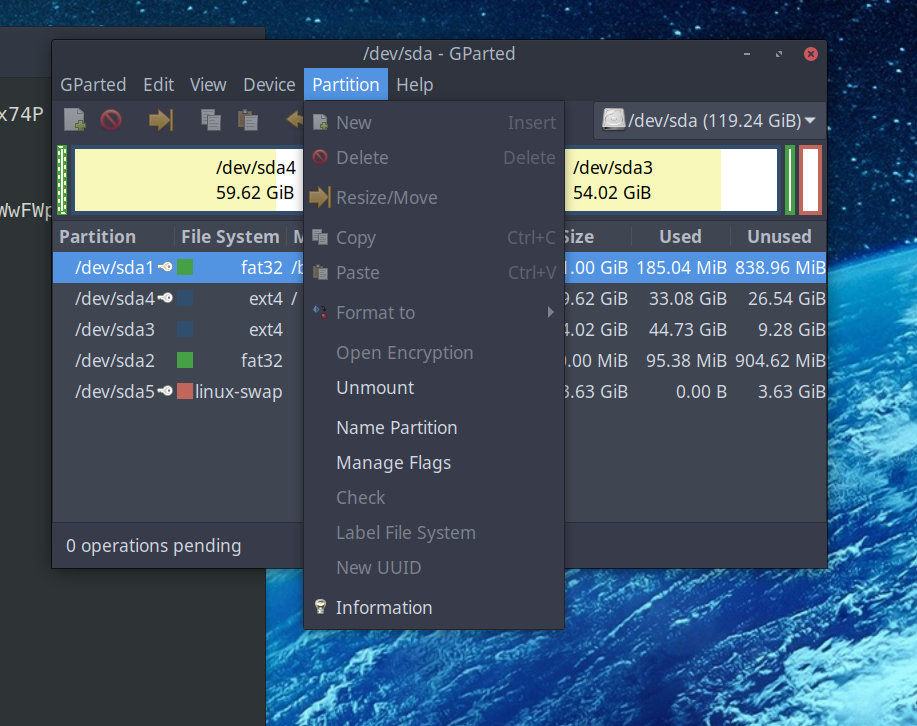This screenshot has height=726, width=917.
Task: Click the red icon beside Delete menu entry
Action: pos(320,157)
